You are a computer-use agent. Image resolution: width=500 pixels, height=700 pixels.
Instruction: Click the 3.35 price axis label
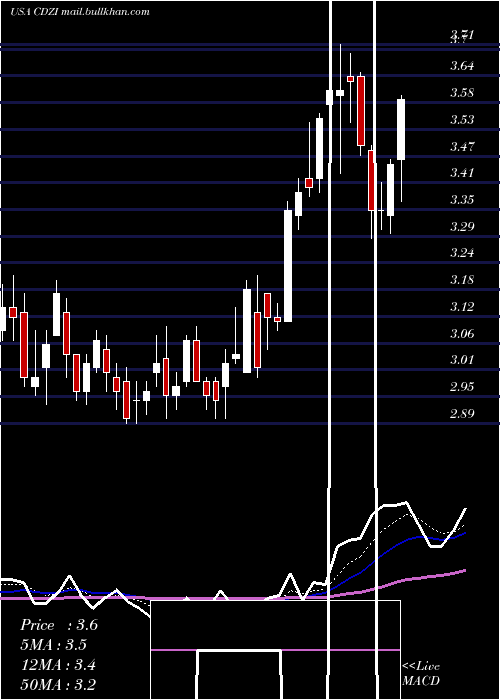462,200
